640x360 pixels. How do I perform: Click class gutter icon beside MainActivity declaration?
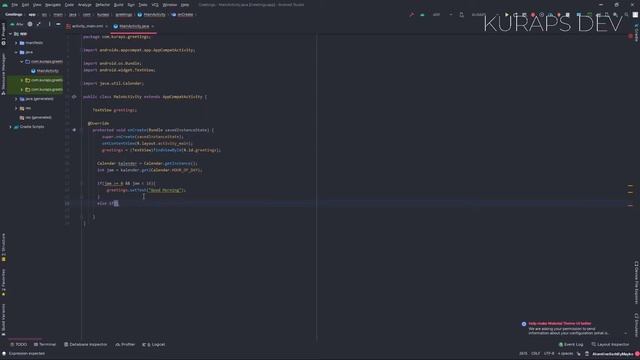click(74, 97)
